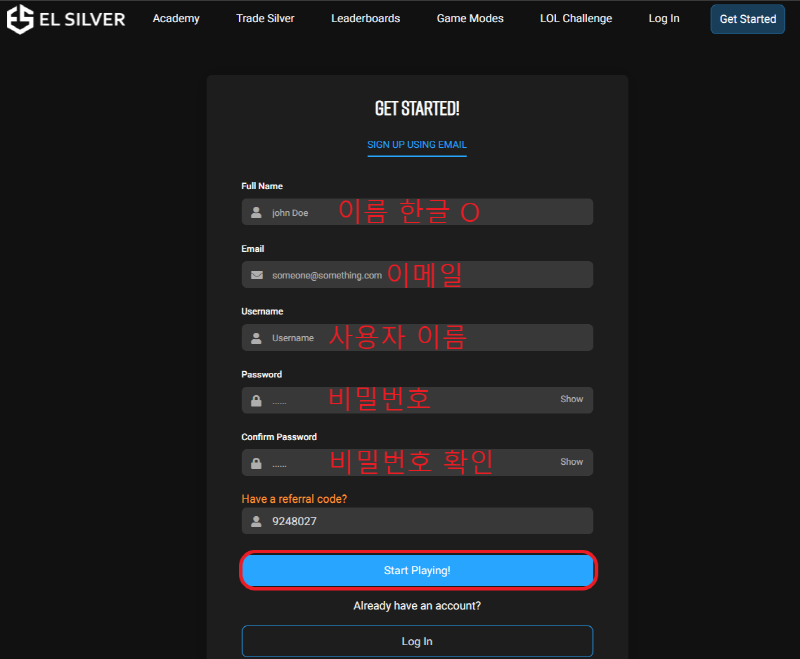Viewport: 800px width, 659px height.
Task: Click Log In in the top navigation
Action: 664,18
